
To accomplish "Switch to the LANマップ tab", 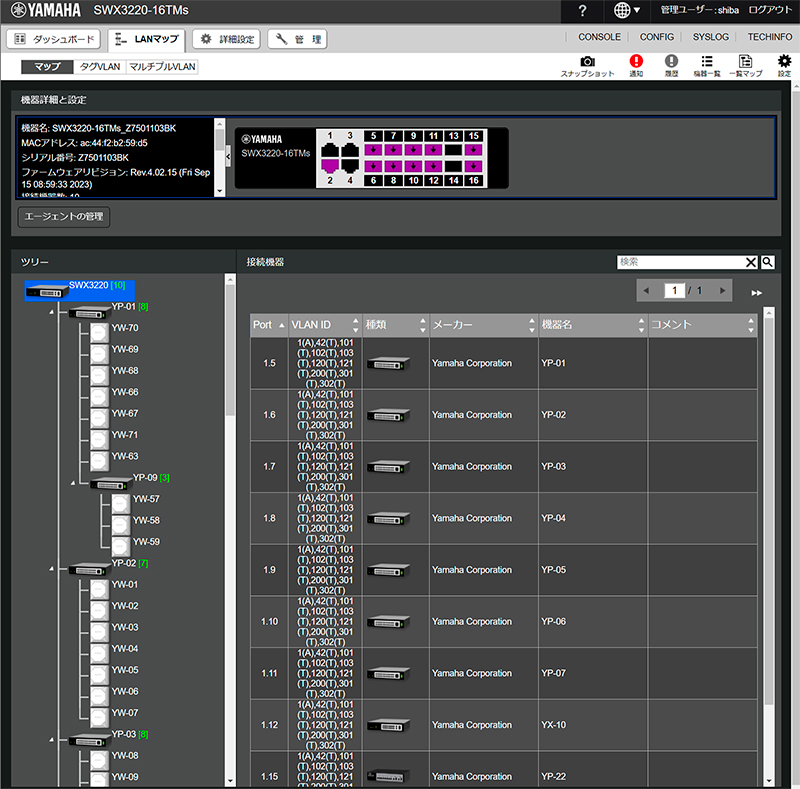I will click(146, 39).
